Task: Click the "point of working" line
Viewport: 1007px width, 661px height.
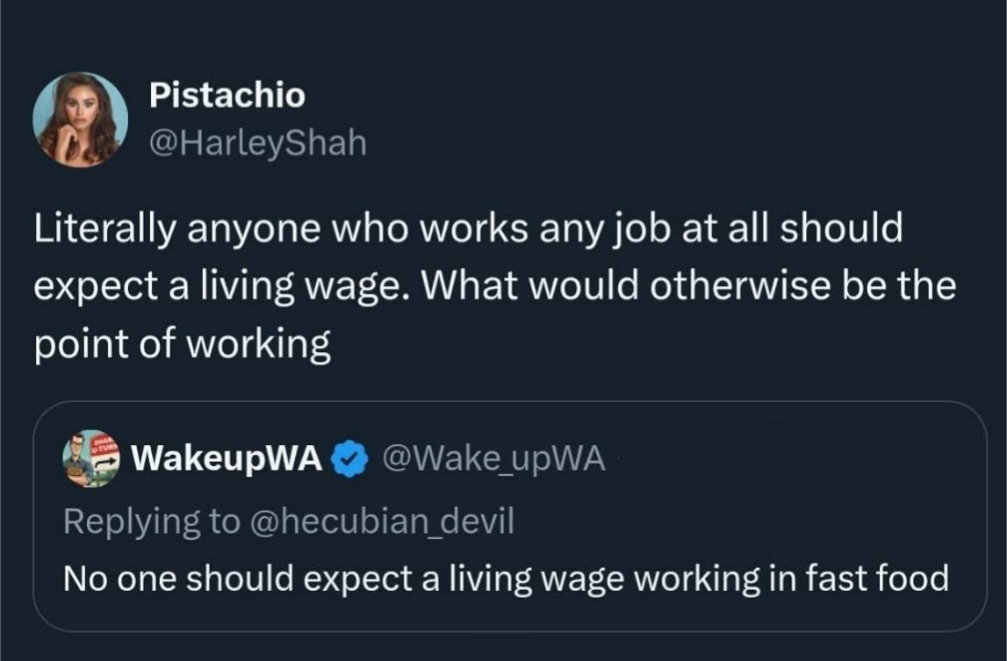Action: [x=182, y=345]
